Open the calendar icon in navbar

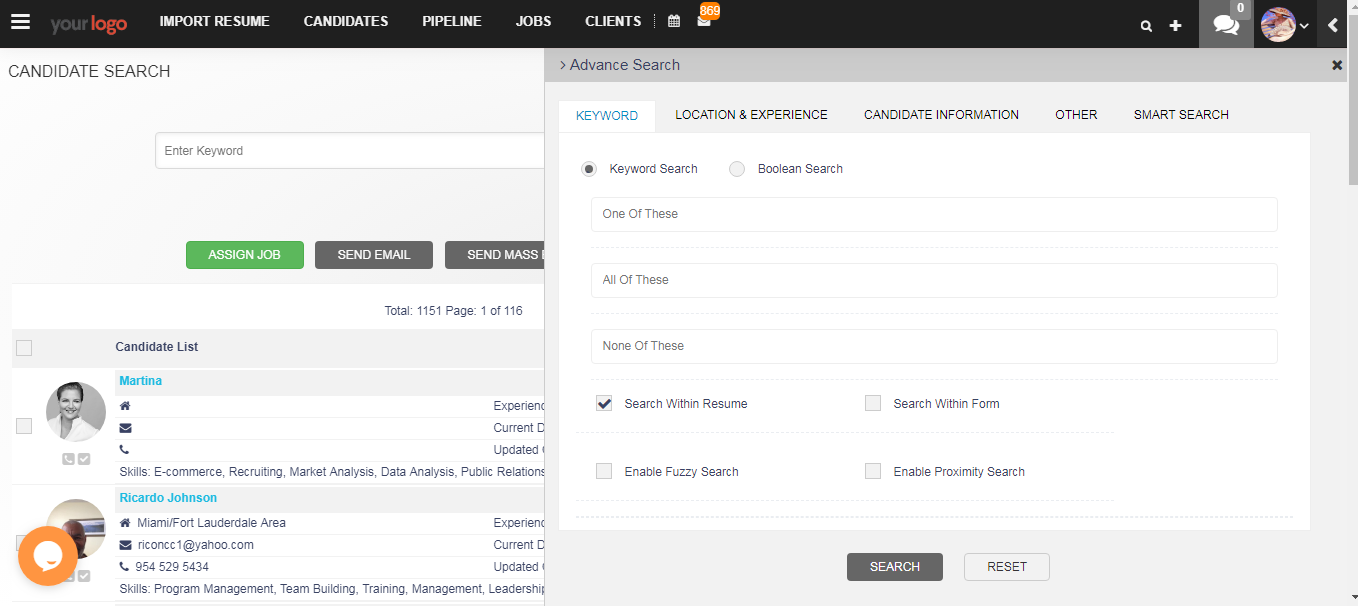click(x=674, y=21)
